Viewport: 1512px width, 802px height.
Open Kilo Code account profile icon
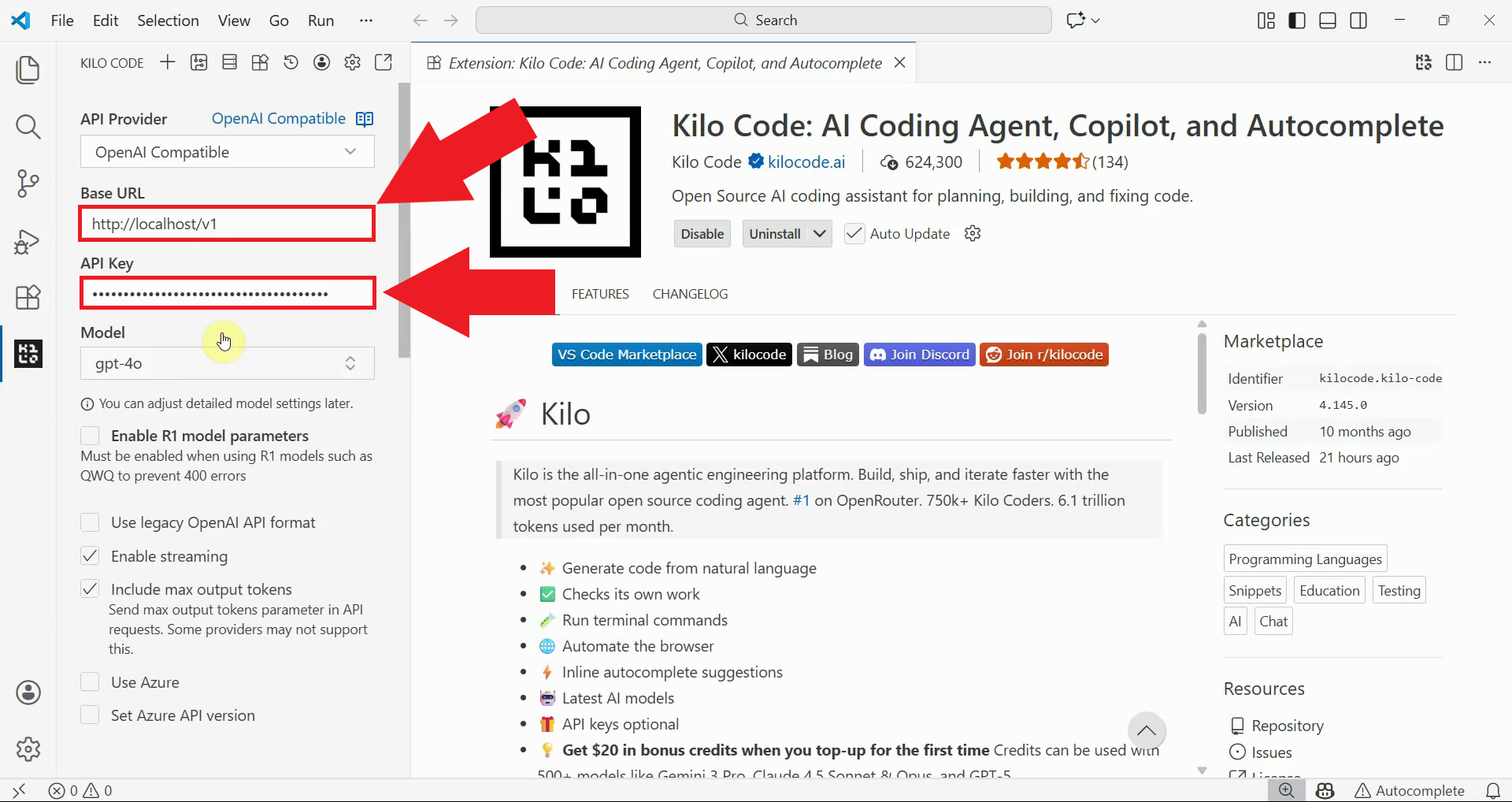pos(321,62)
